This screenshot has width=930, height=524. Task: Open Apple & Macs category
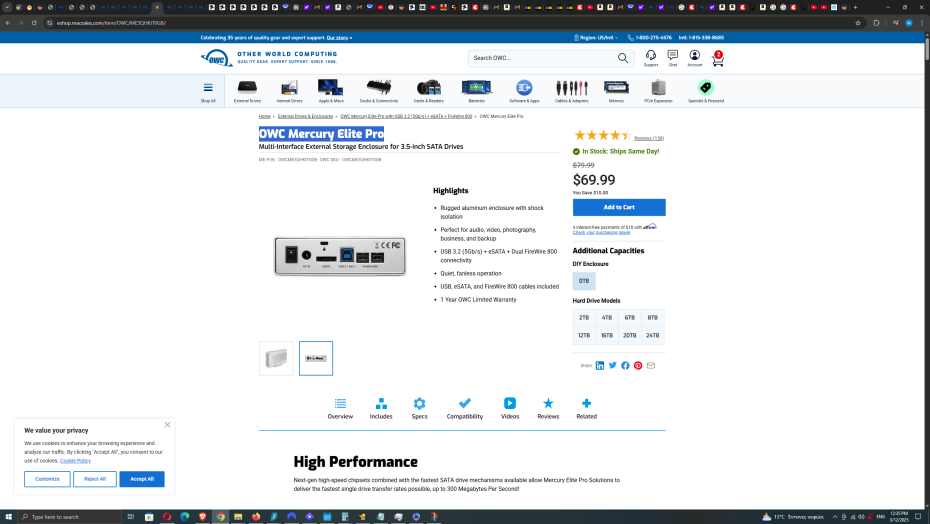pos(331,91)
